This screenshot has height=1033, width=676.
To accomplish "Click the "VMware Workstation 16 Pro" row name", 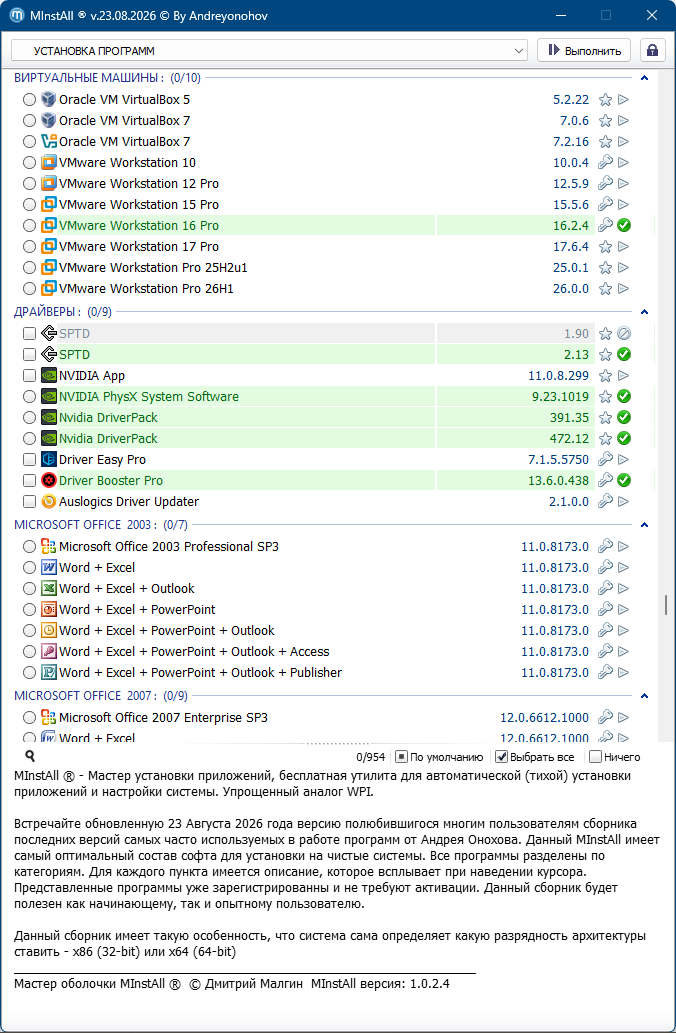I will 138,225.
